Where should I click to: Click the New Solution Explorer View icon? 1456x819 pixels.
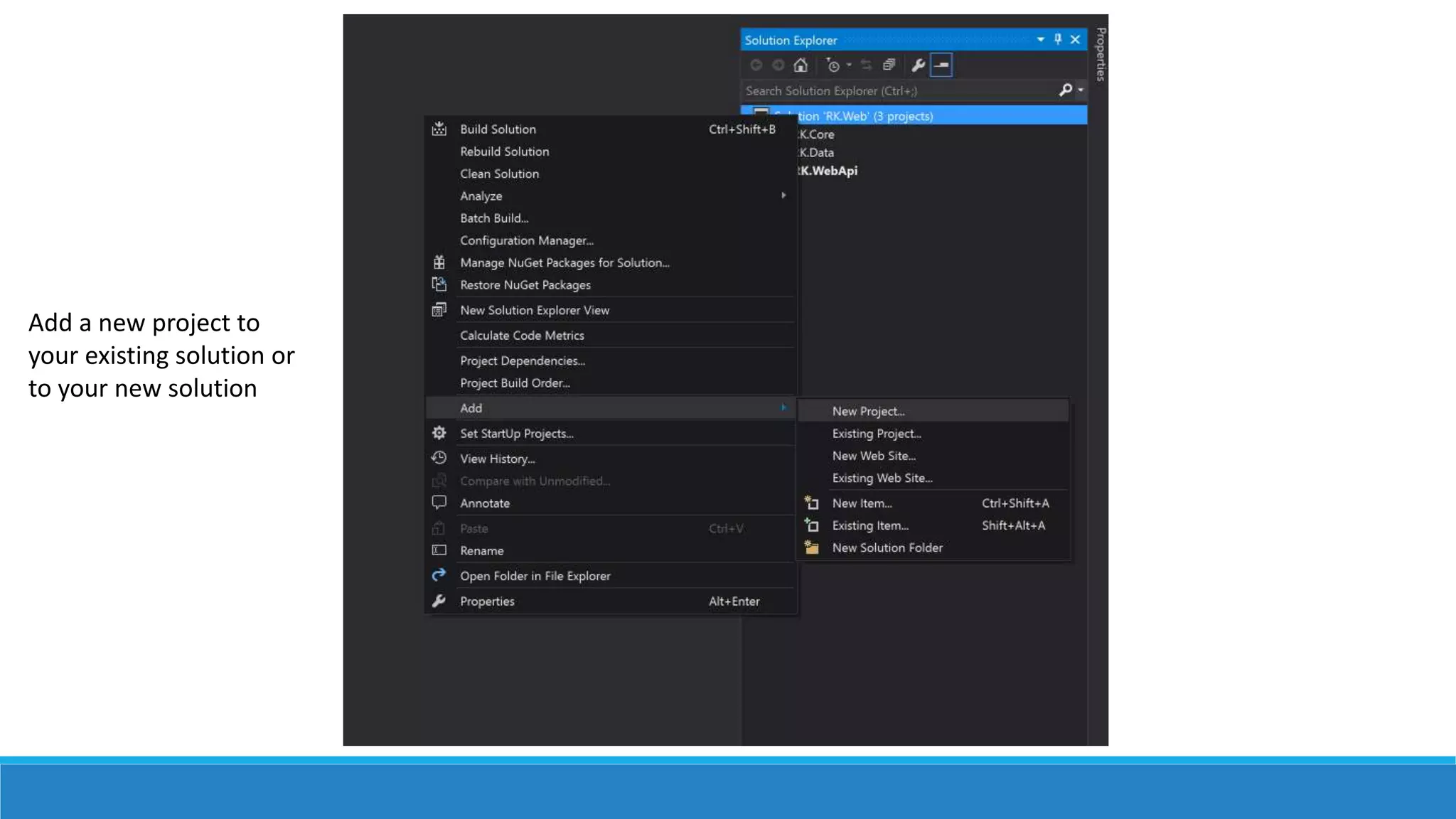(439, 310)
